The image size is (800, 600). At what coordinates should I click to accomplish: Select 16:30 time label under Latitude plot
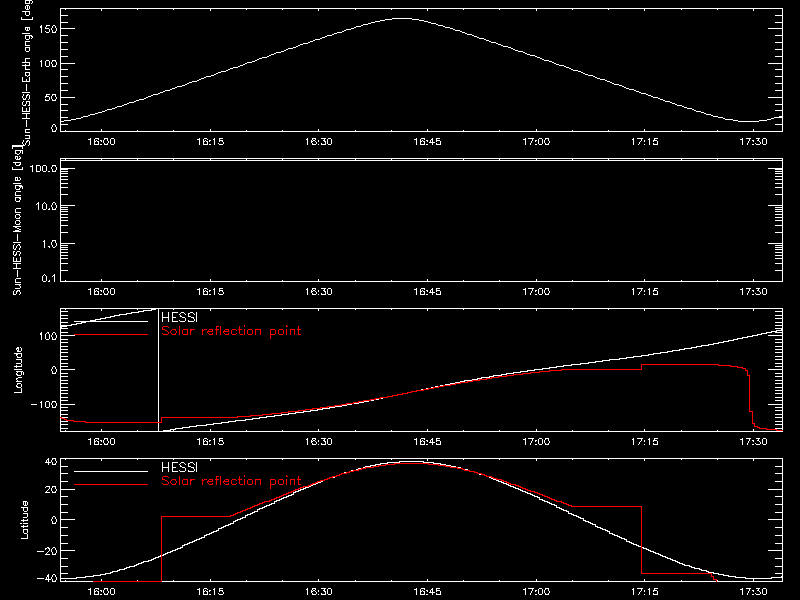click(x=318, y=592)
